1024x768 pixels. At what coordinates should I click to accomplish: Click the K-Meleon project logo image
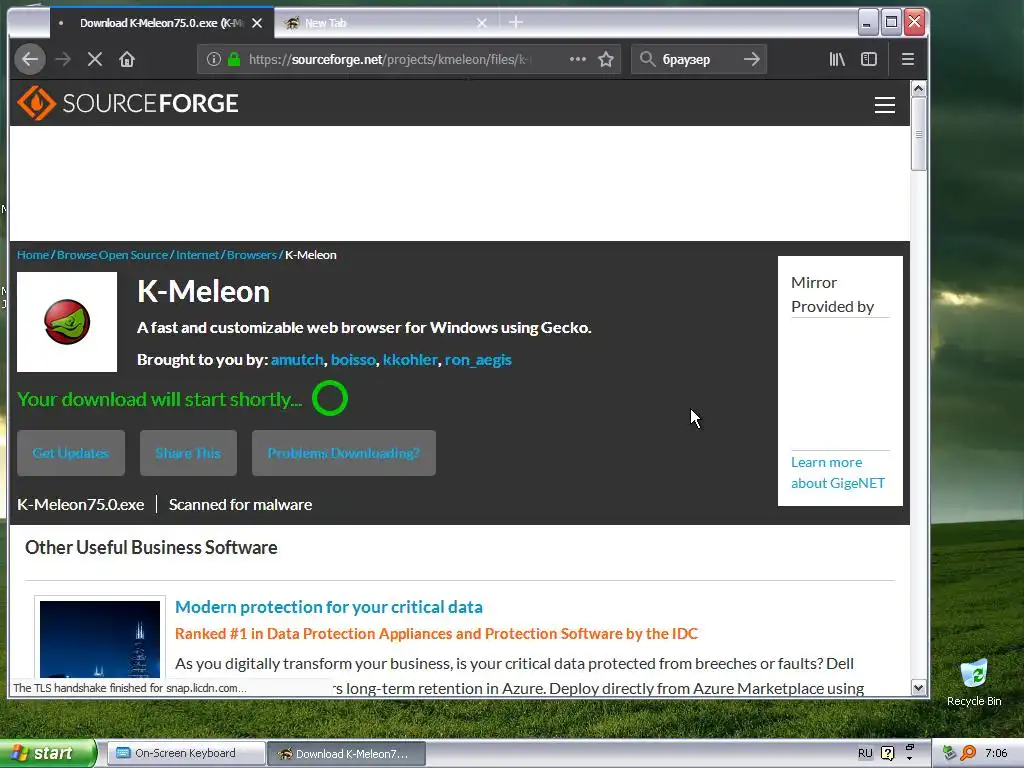tap(67, 322)
